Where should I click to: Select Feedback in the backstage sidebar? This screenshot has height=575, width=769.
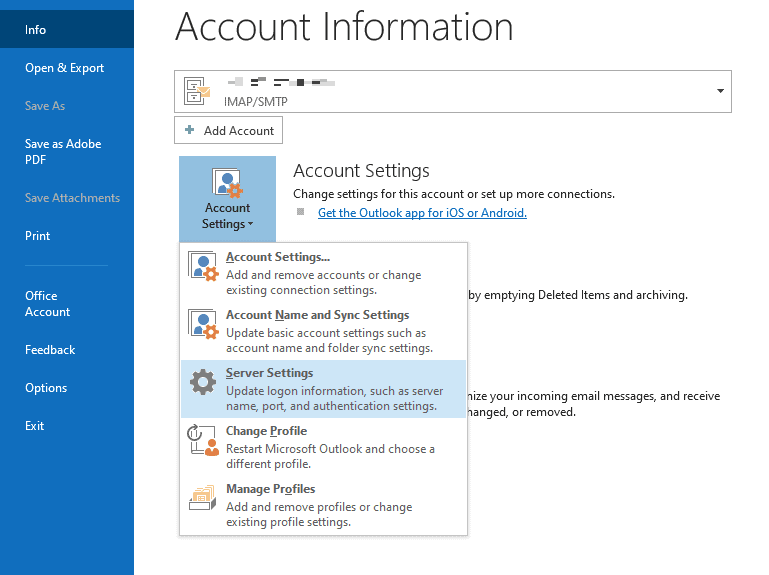(x=50, y=350)
